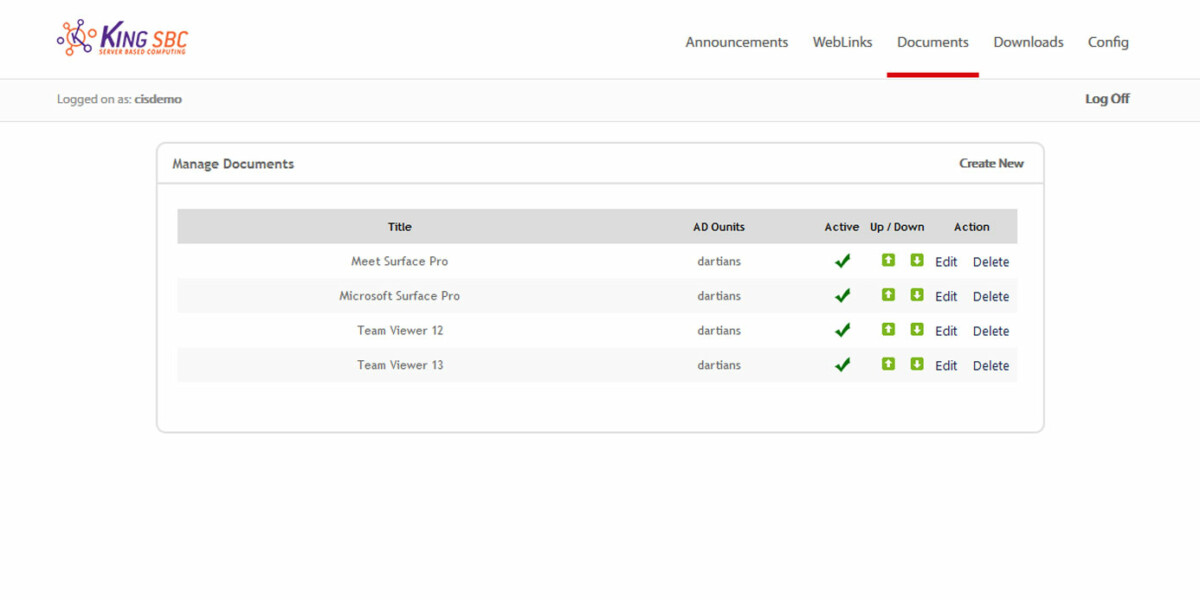Click the up arrow for Microsoft Surface Pro
This screenshot has height=600, width=1200.
pyautogui.click(x=888, y=295)
